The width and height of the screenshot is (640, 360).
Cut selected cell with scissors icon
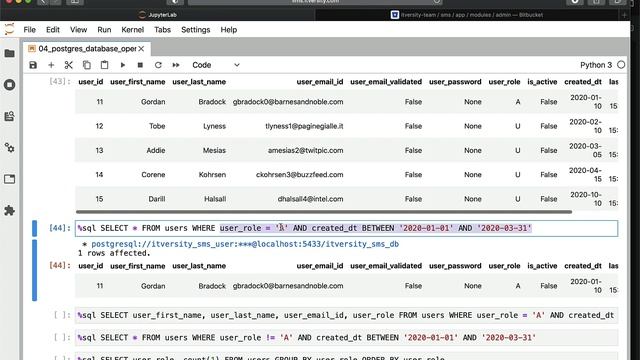point(69,65)
